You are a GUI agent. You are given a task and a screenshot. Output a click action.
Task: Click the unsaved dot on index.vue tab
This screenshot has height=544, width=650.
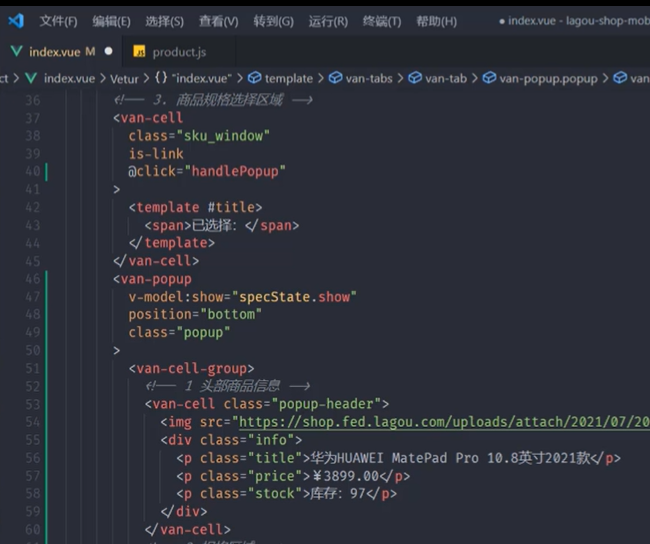point(109,51)
